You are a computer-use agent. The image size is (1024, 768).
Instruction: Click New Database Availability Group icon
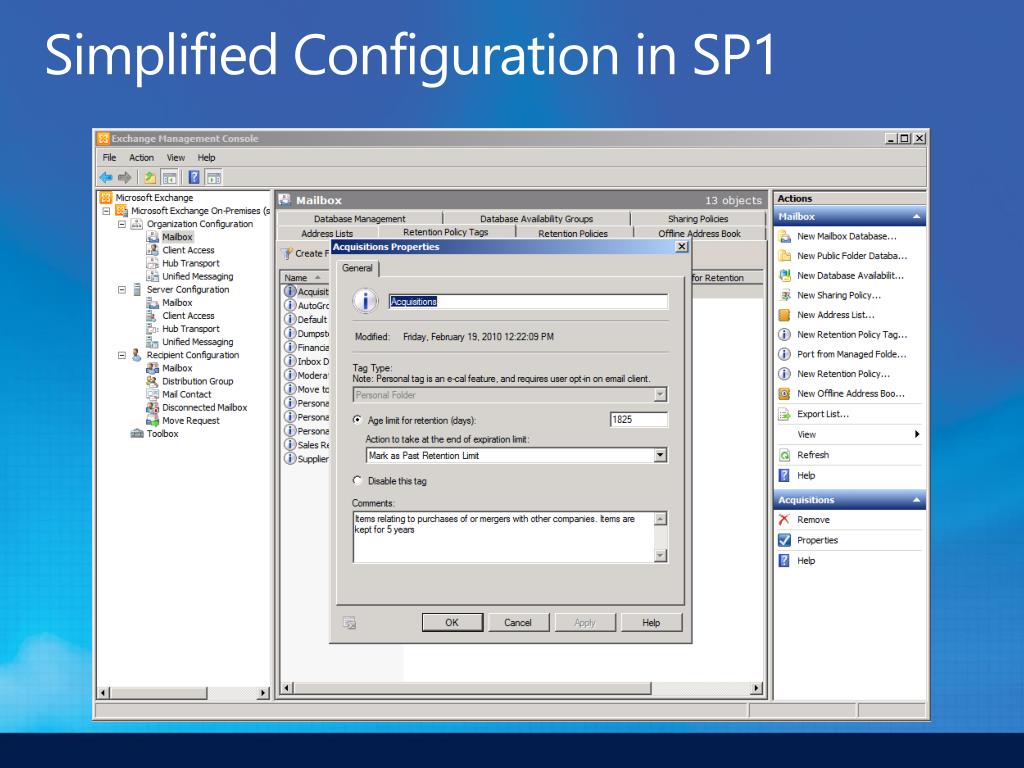pos(785,276)
